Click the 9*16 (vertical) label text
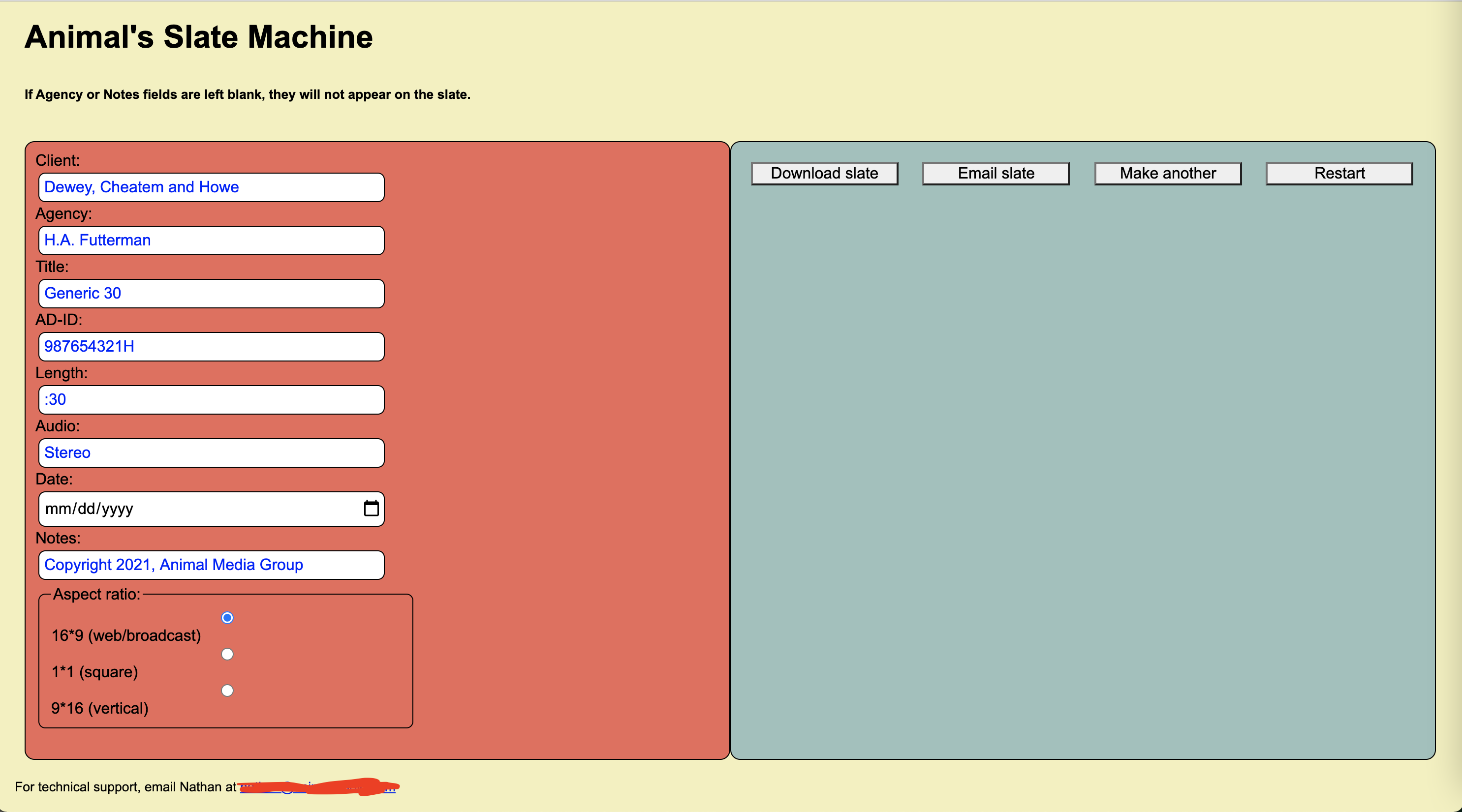Viewport: 1462px width, 812px height. click(x=100, y=708)
